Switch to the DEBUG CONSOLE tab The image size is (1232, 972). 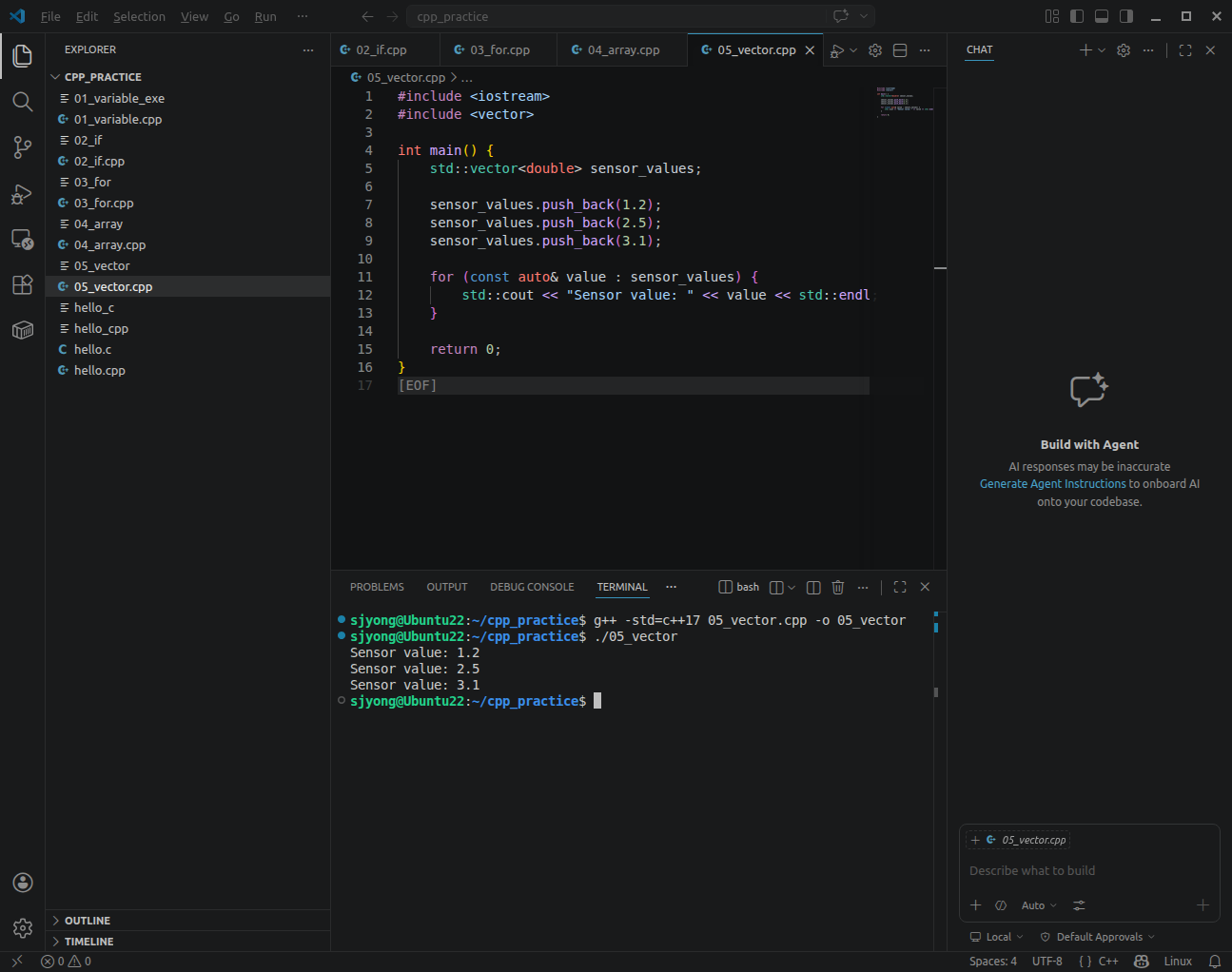[532, 587]
